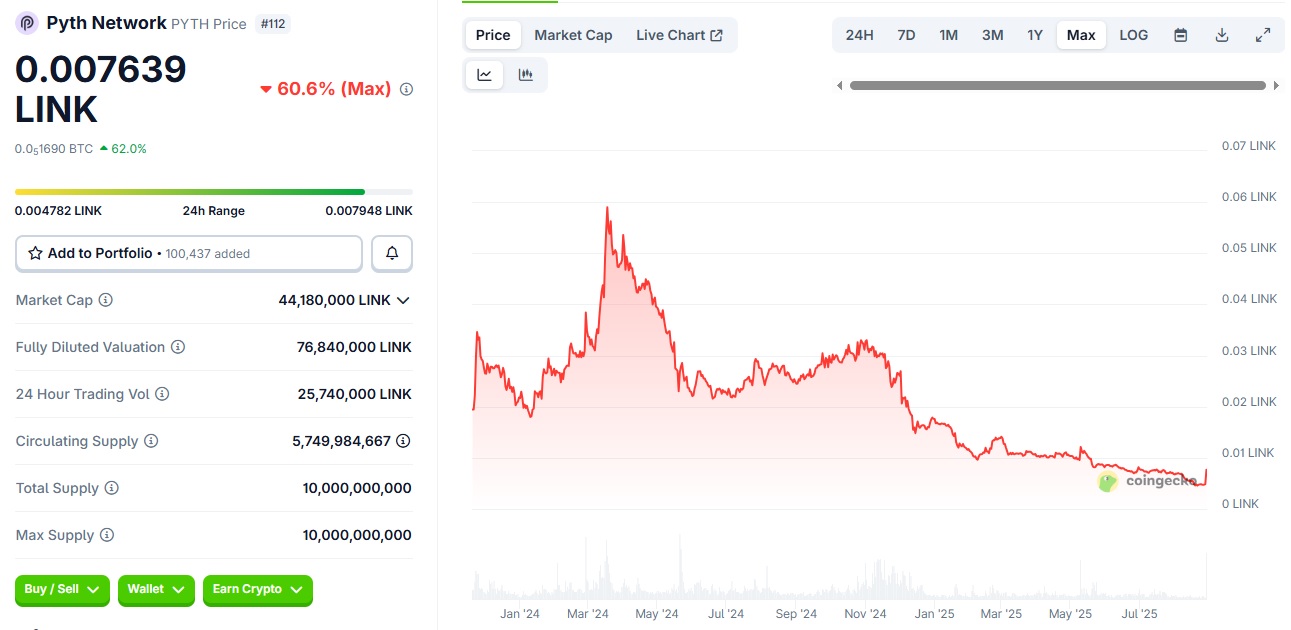Open Total Supply info icon
The image size is (1291, 630).
pyautogui.click(x=112, y=488)
